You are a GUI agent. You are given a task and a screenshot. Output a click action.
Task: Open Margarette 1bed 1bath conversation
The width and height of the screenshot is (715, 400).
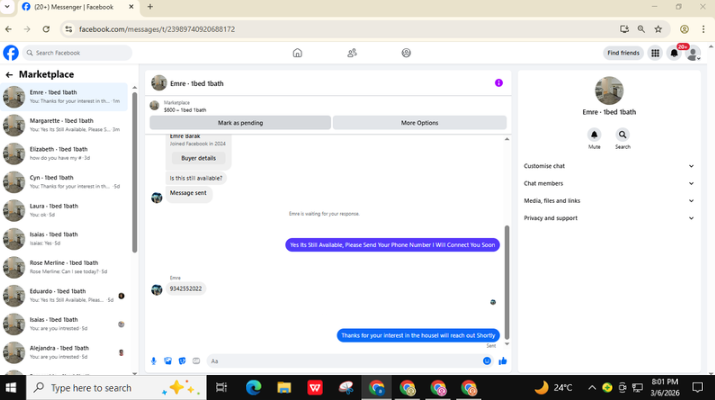(x=65, y=125)
